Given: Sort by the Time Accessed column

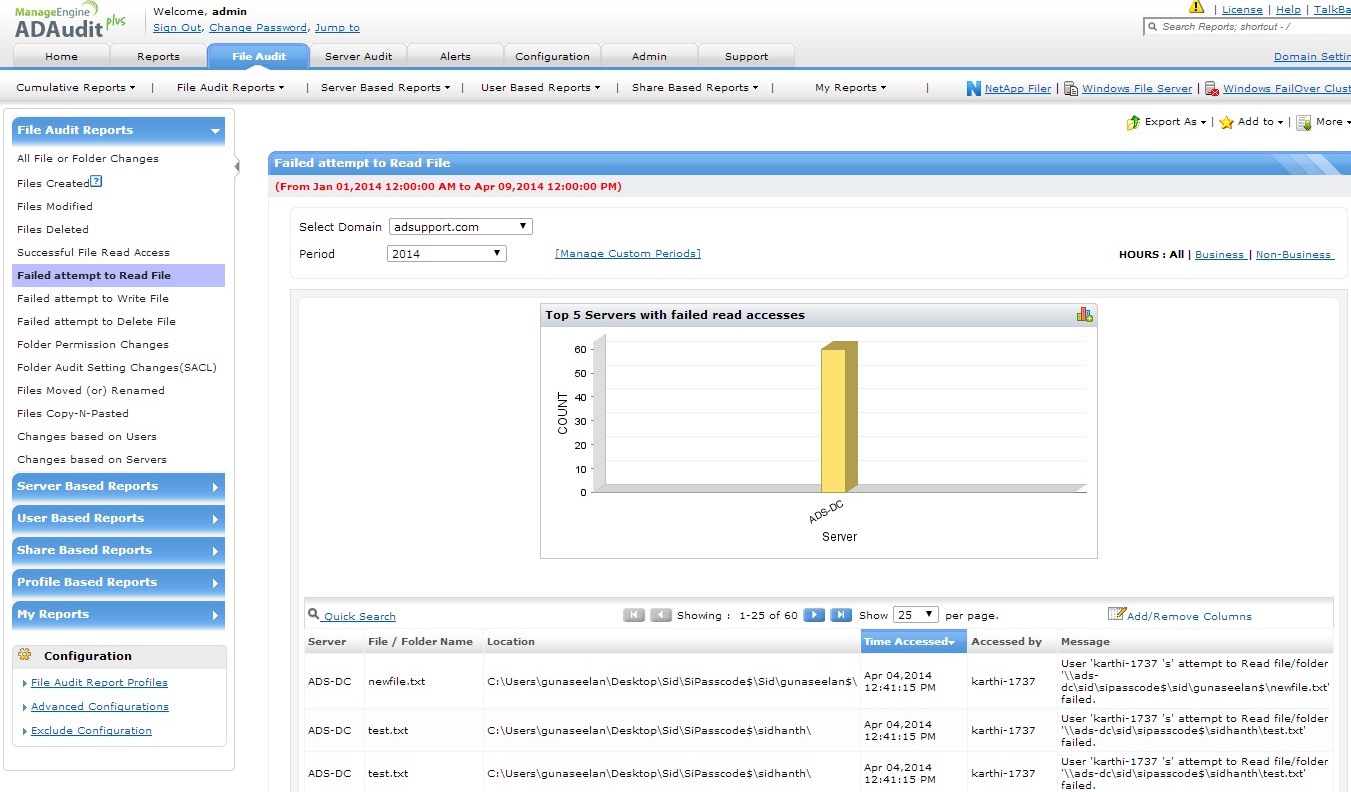Looking at the screenshot, I should click(906, 641).
